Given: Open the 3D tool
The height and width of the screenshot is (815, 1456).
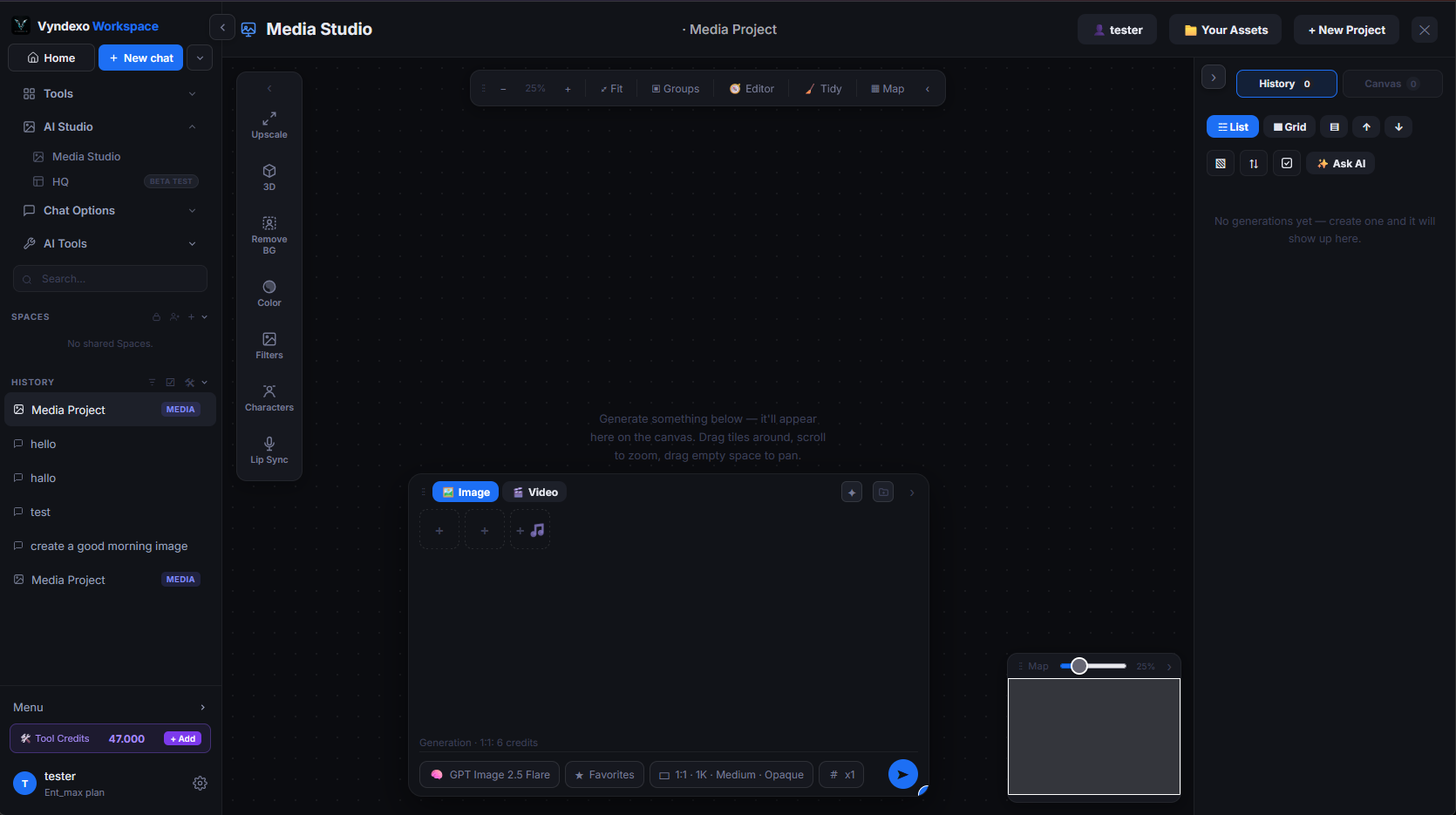Looking at the screenshot, I should coord(269,177).
